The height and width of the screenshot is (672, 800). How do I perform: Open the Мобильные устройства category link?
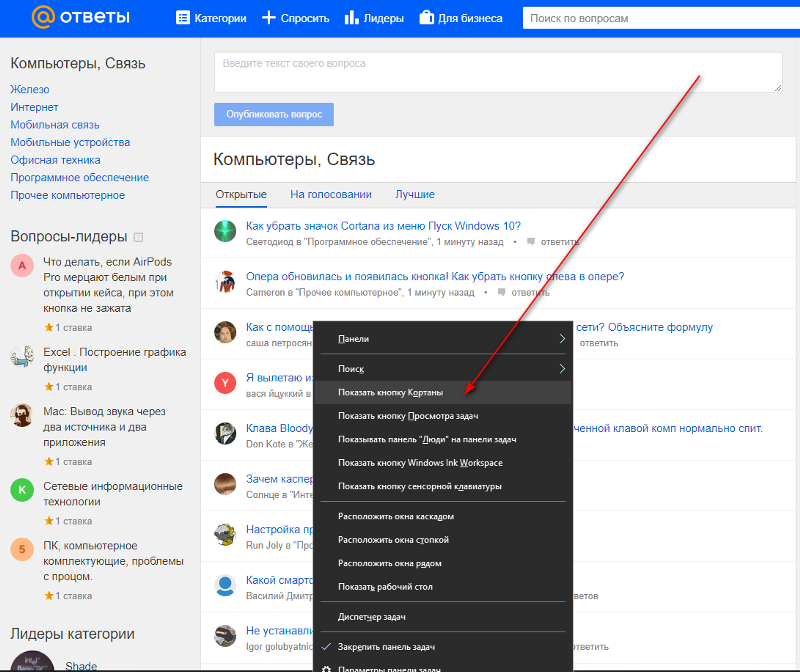tap(70, 142)
